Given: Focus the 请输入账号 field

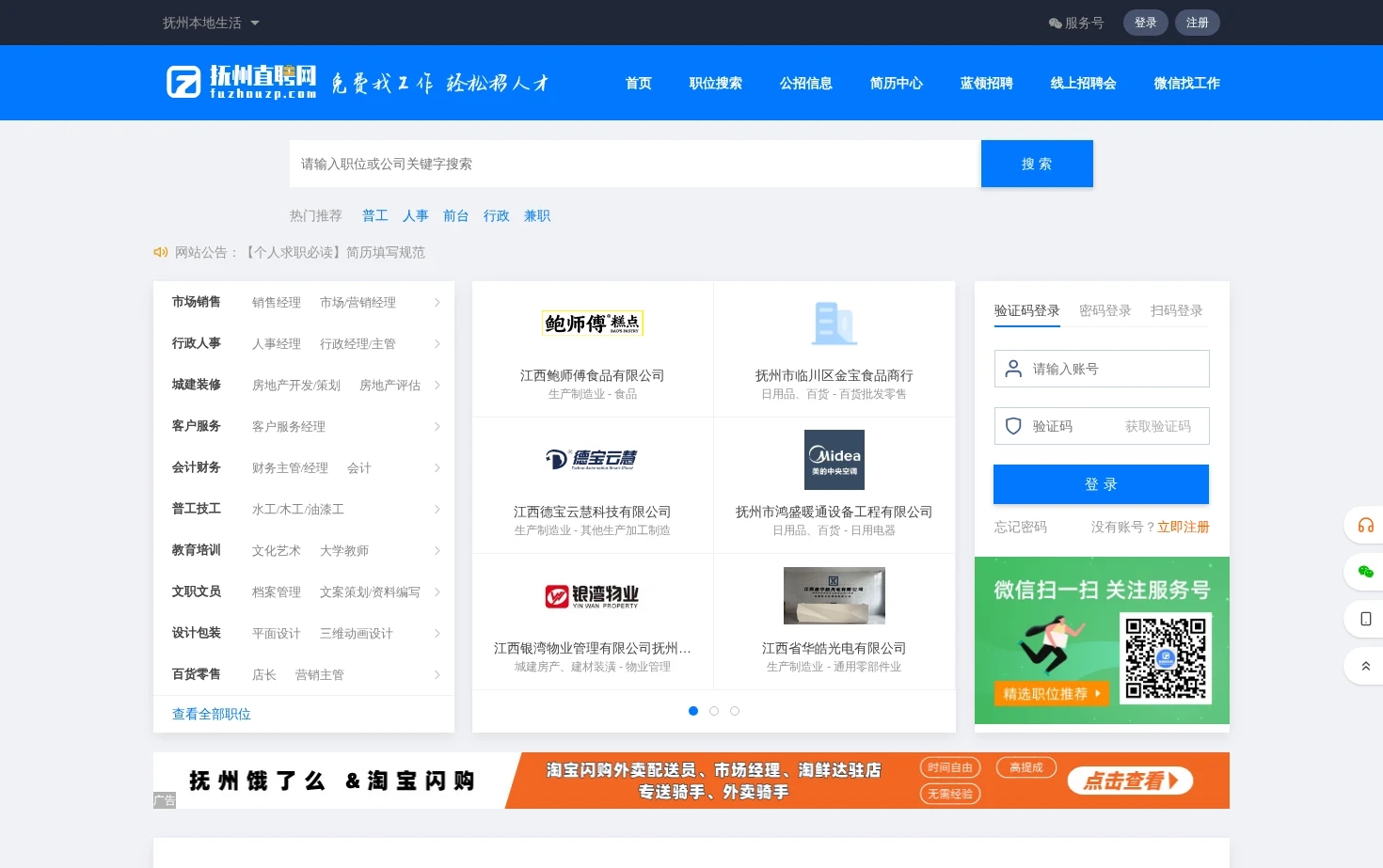Looking at the screenshot, I should pos(1102,369).
